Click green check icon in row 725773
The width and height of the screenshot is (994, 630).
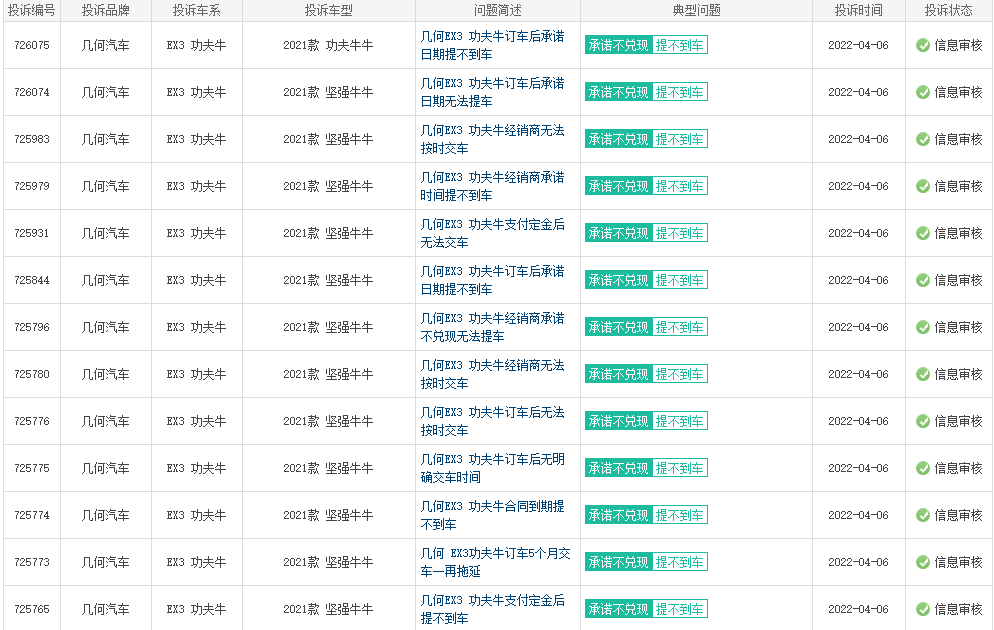(x=923, y=562)
